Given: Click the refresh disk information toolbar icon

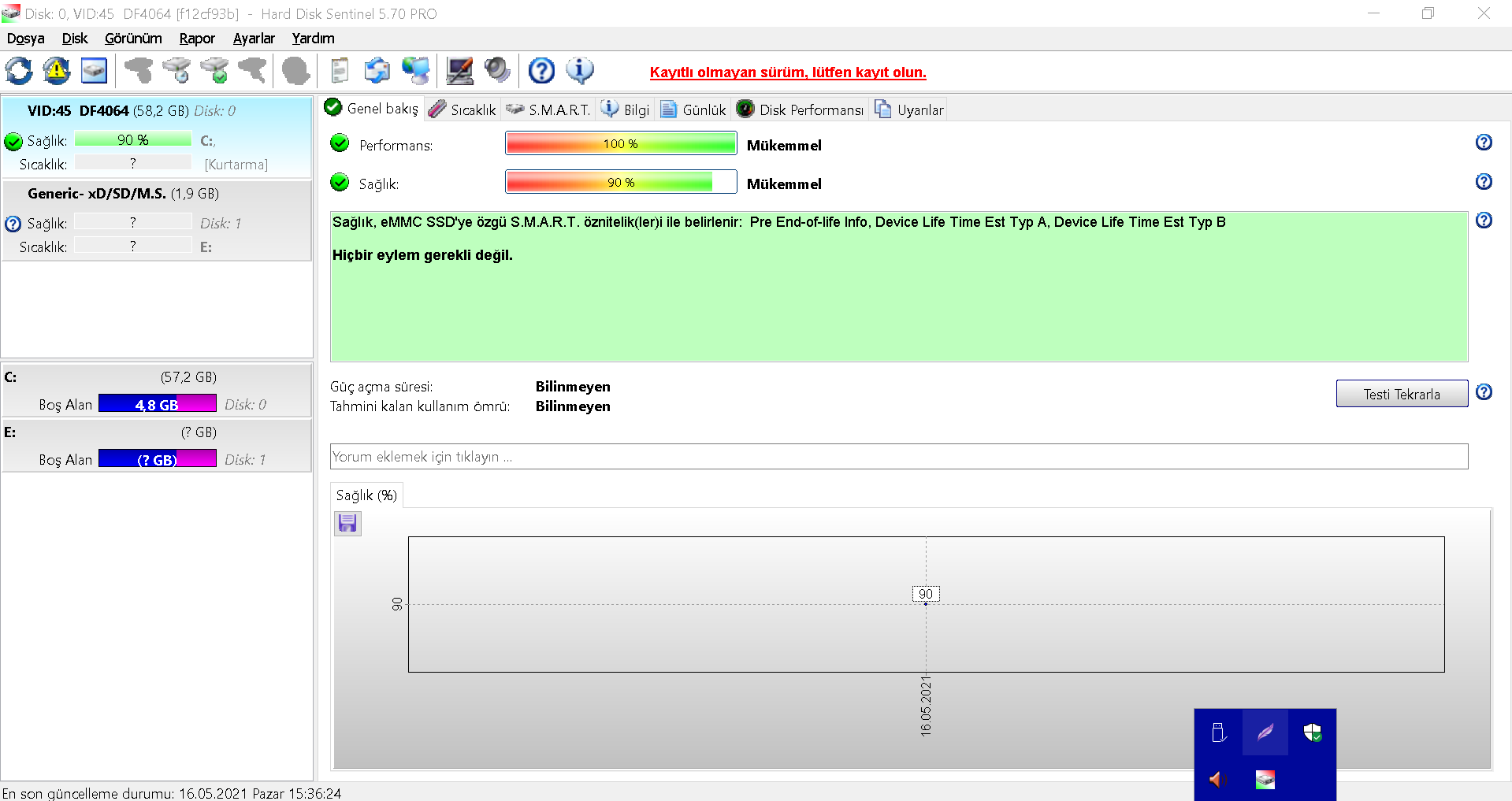Looking at the screenshot, I should [19, 71].
